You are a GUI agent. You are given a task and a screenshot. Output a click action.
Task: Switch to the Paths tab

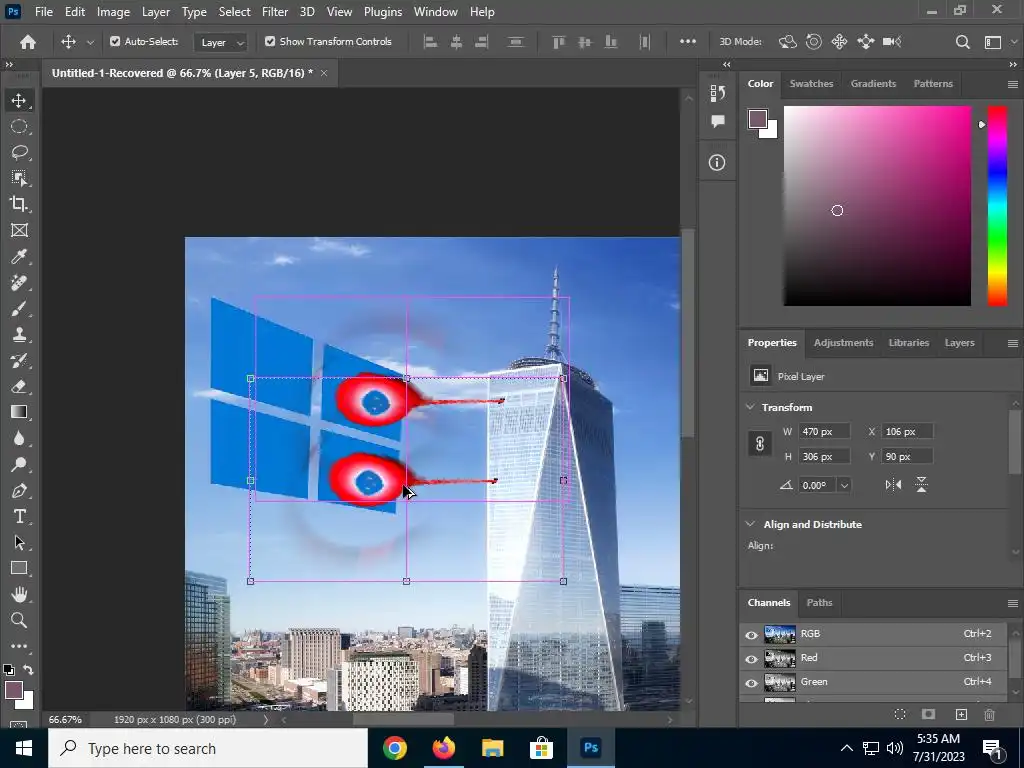(x=820, y=603)
